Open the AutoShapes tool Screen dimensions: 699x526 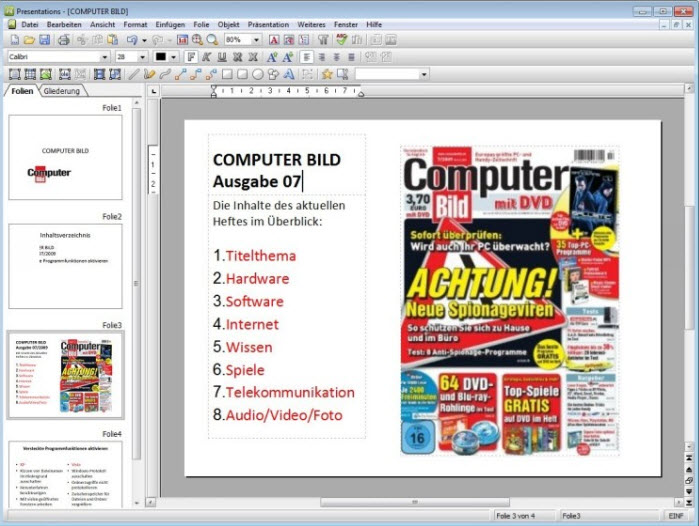(273, 74)
